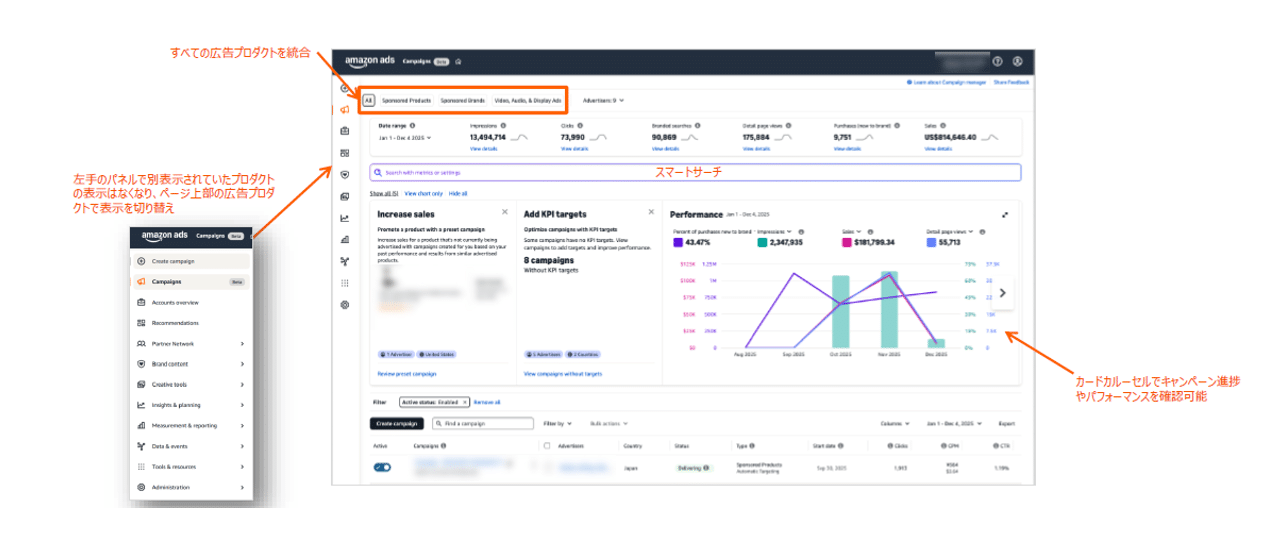Click the Review preset campaign link
This screenshot has width=1279, height=535.
click(x=406, y=373)
